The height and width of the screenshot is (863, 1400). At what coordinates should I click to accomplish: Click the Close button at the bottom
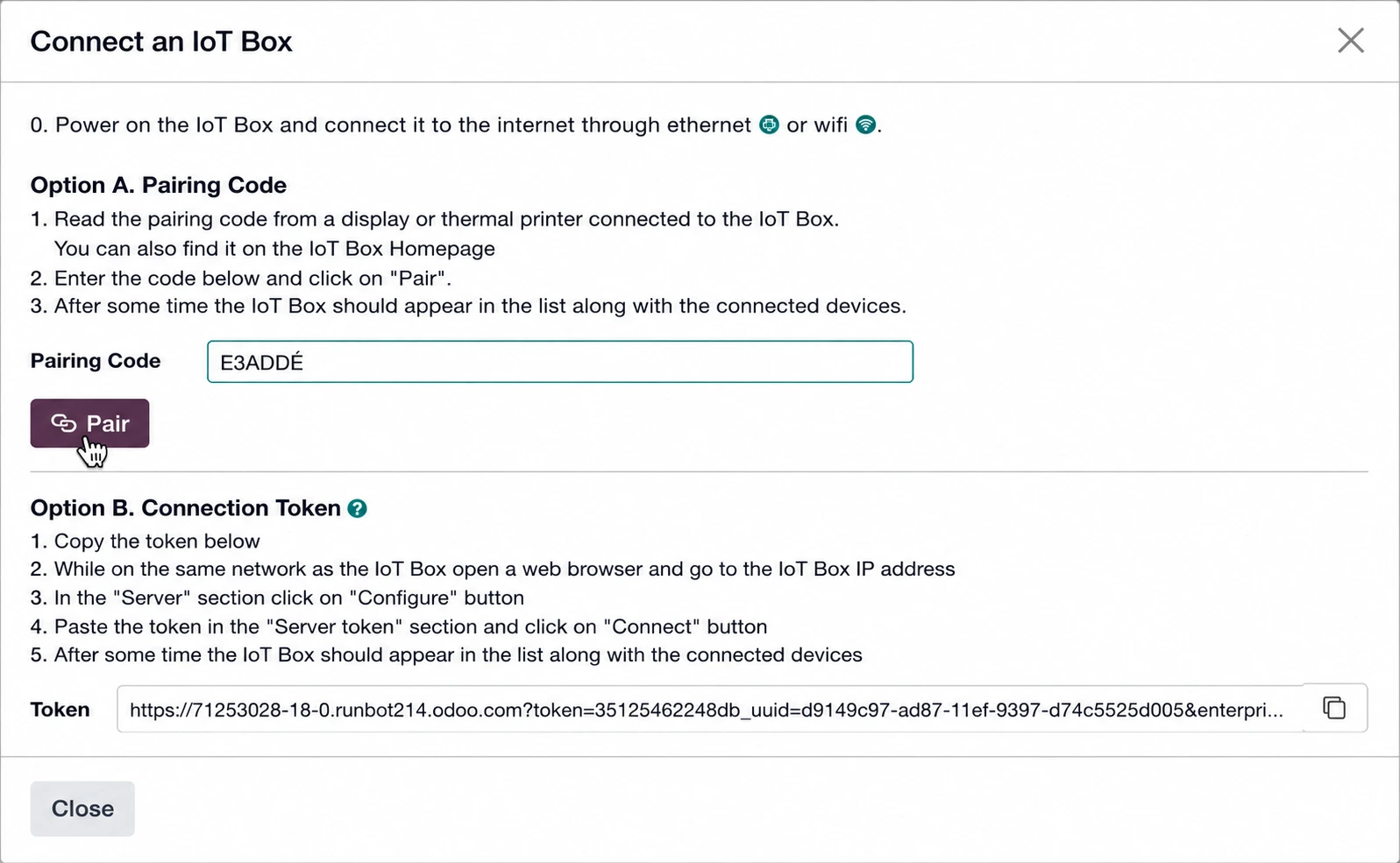(x=82, y=809)
